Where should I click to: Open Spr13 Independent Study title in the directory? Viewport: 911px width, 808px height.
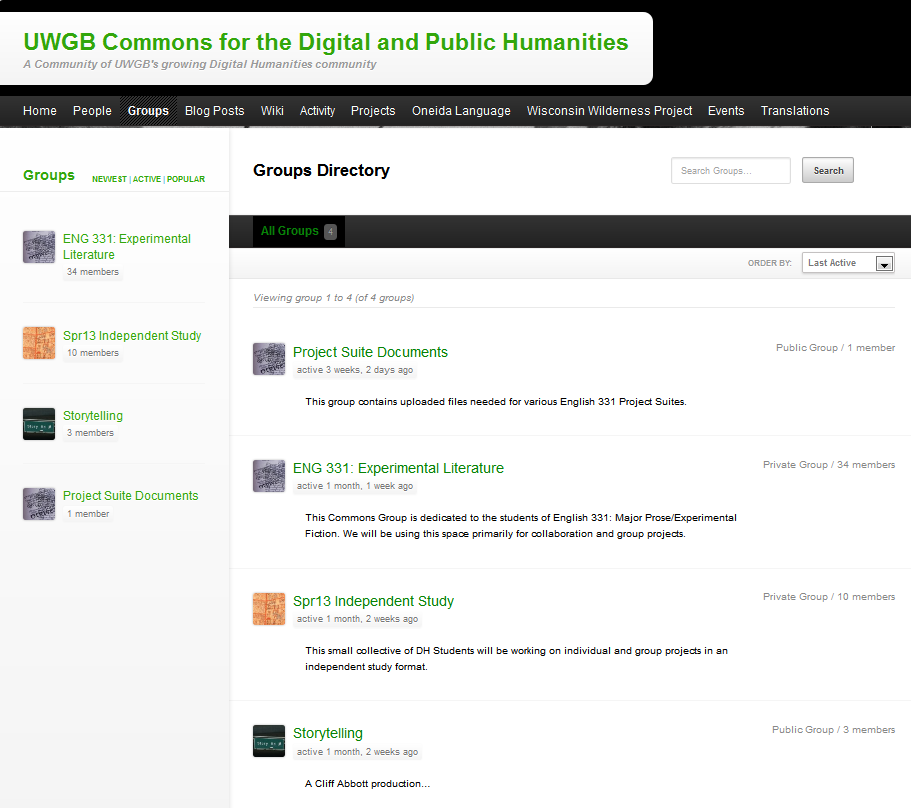click(373, 601)
